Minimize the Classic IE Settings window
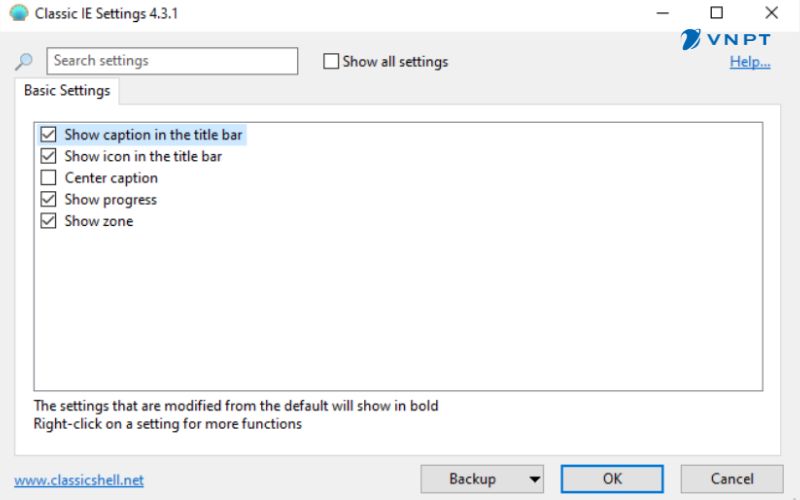The image size is (800, 500). (662, 13)
